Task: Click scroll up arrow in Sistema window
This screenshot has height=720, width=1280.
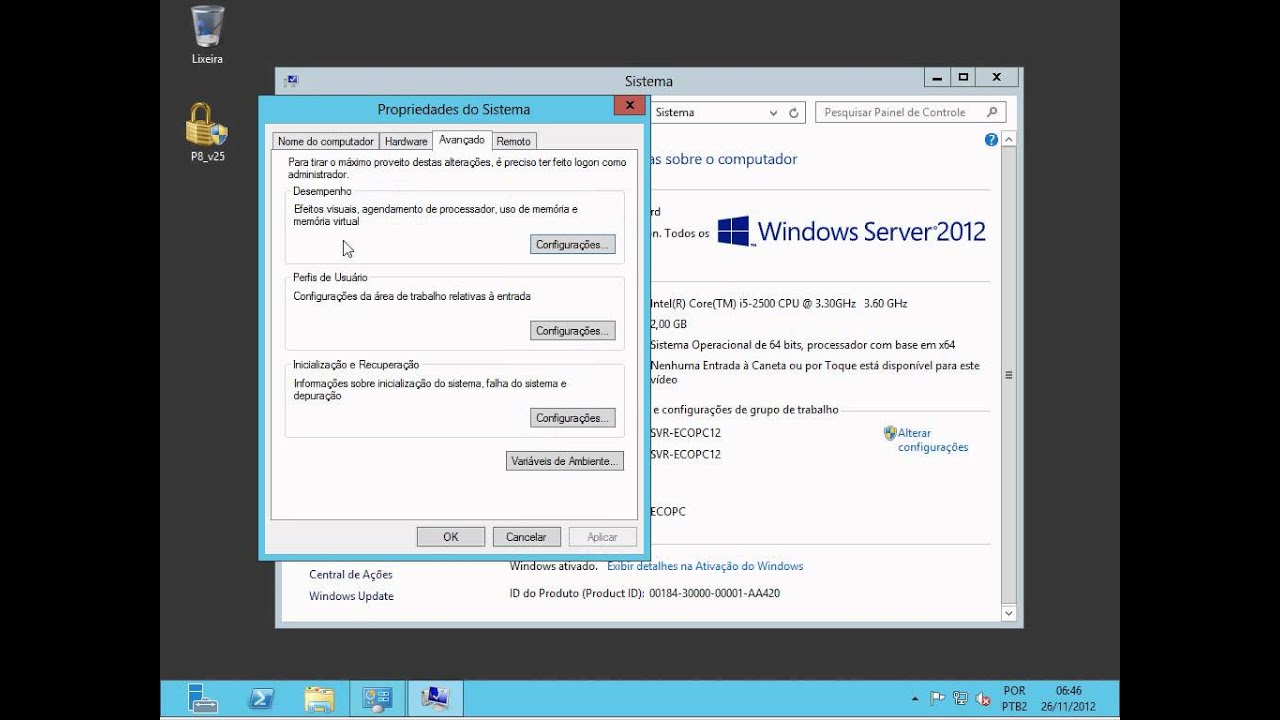Action: click(1009, 140)
